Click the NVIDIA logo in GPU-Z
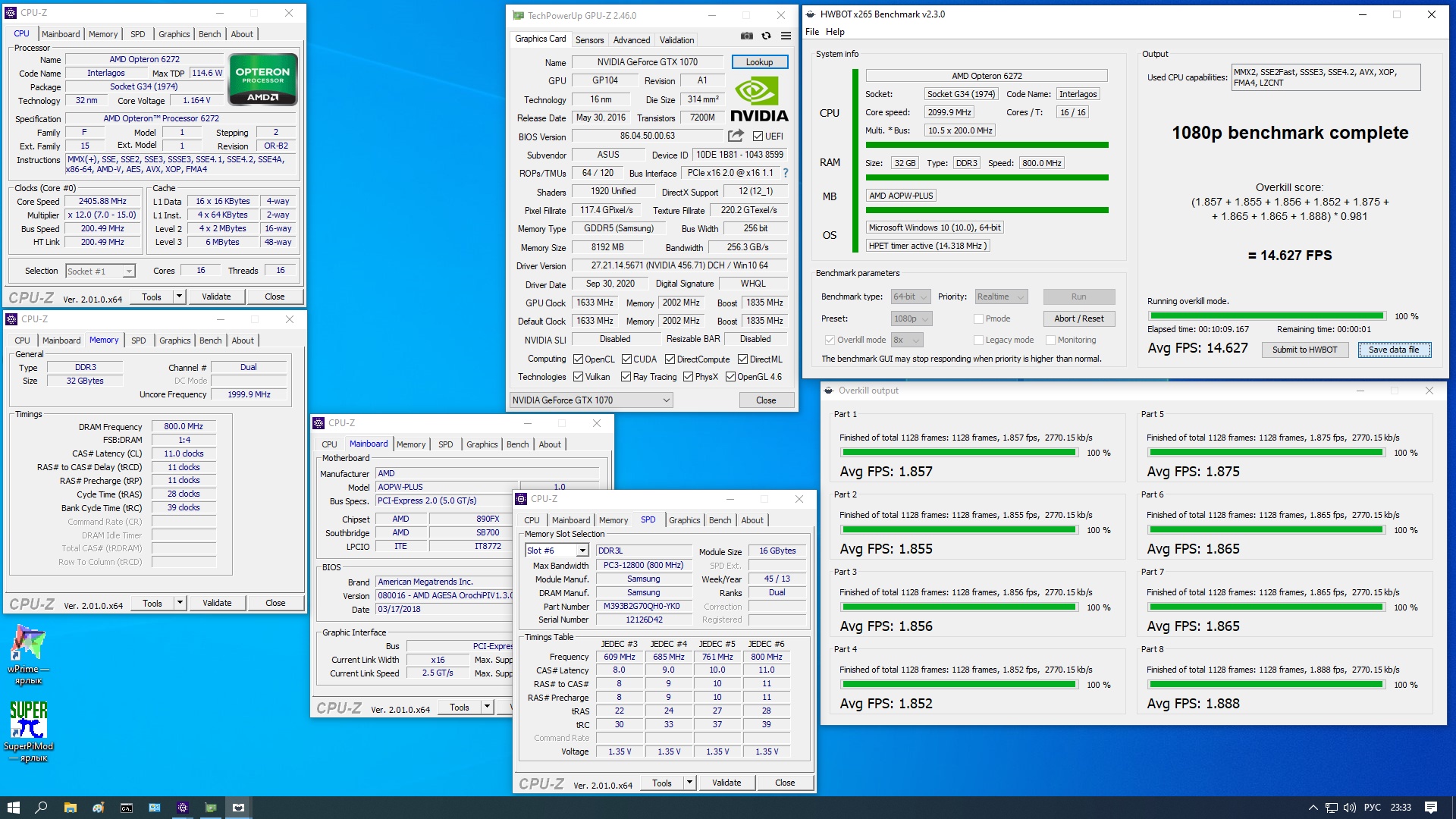The height and width of the screenshot is (819, 1456). point(759,99)
